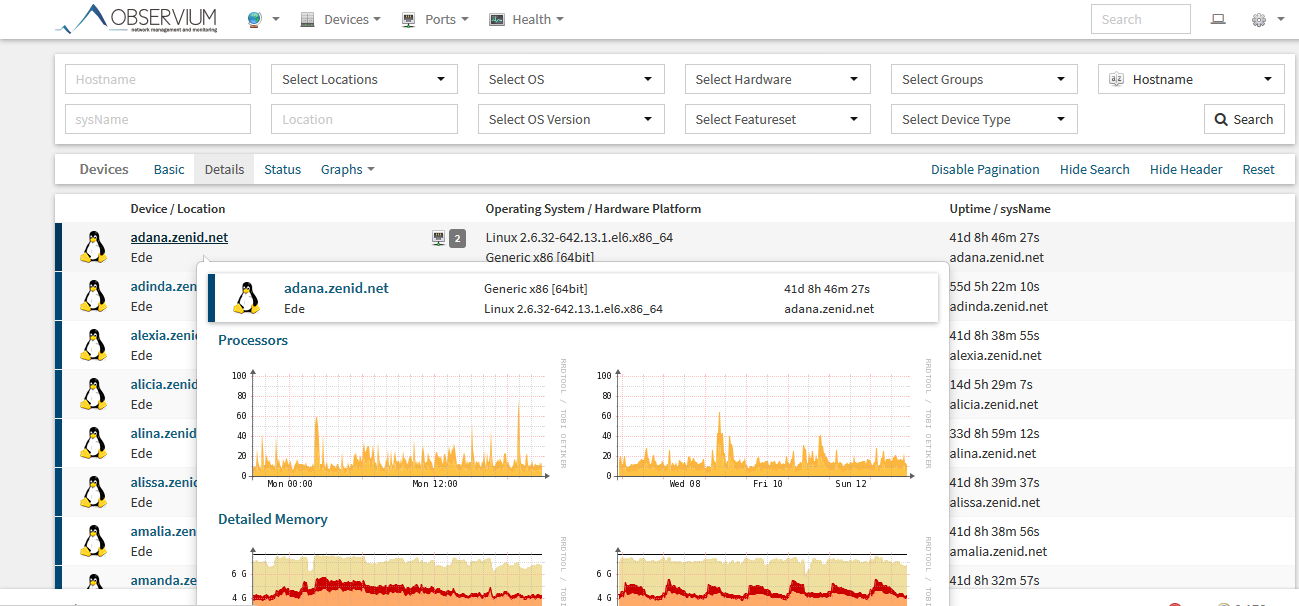Click the Linux penguin icon in adana row

click(95, 247)
